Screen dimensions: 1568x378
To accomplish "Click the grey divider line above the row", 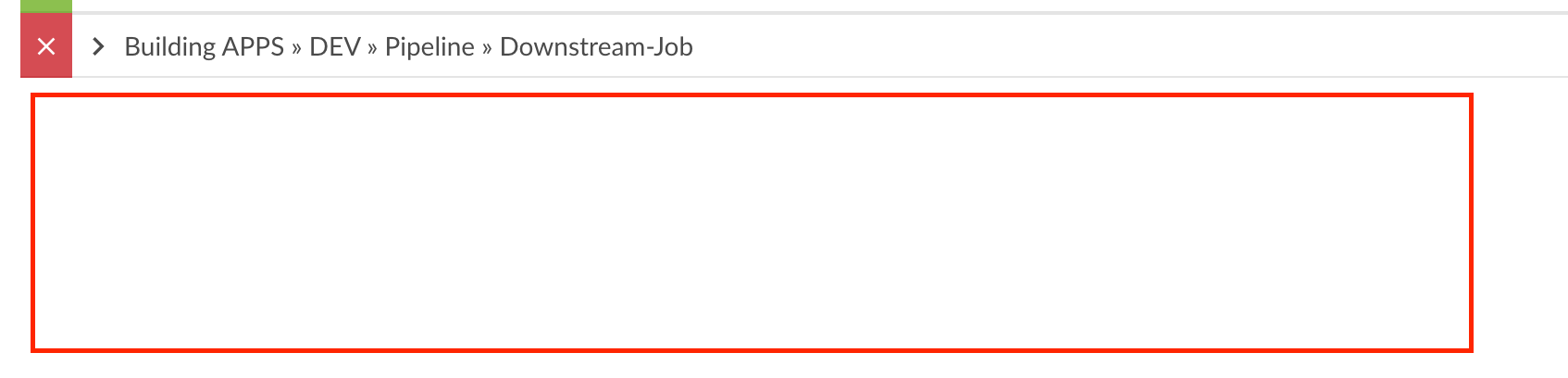I will (x=820, y=13).
